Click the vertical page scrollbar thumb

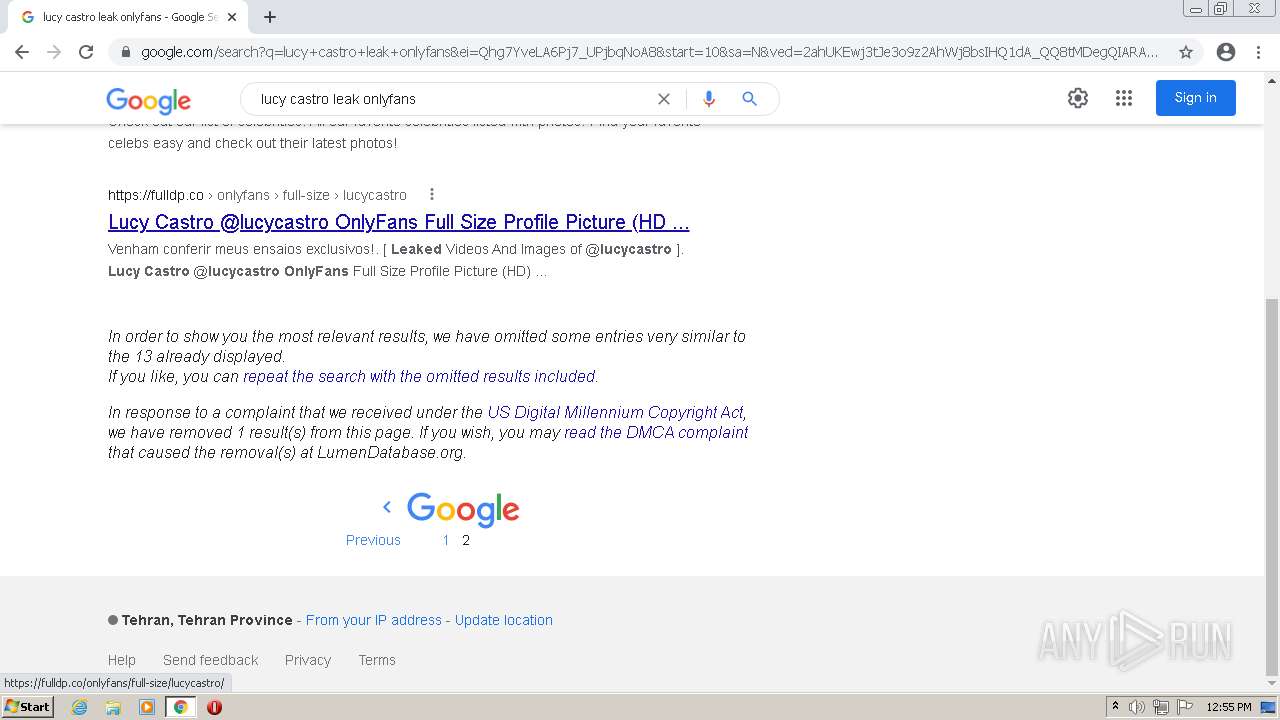coord(1272,487)
